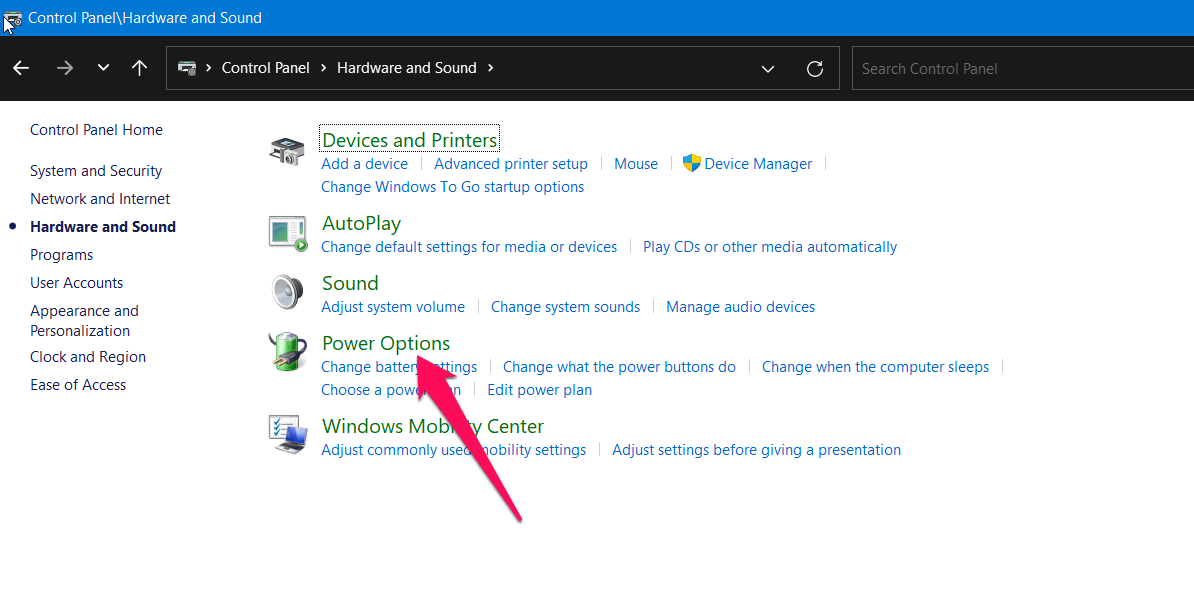Expand the chevron before Control Panel breadcrumb
Image resolution: width=1194 pixels, height=593 pixels.
click(x=209, y=68)
